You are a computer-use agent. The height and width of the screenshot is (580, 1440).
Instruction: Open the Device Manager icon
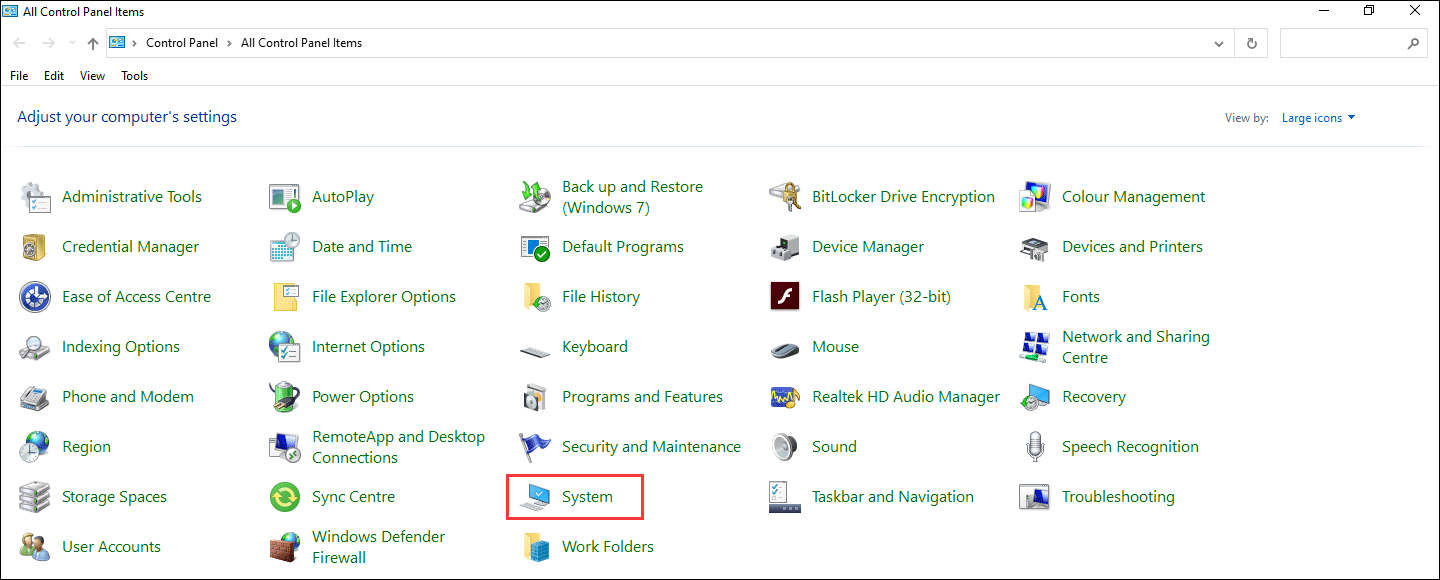point(785,247)
